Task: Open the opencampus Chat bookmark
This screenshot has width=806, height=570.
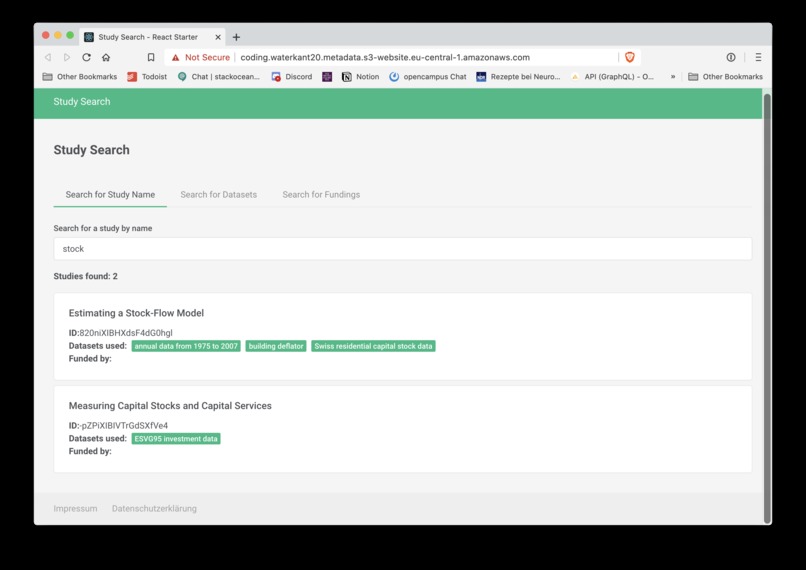Action: tap(428, 77)
